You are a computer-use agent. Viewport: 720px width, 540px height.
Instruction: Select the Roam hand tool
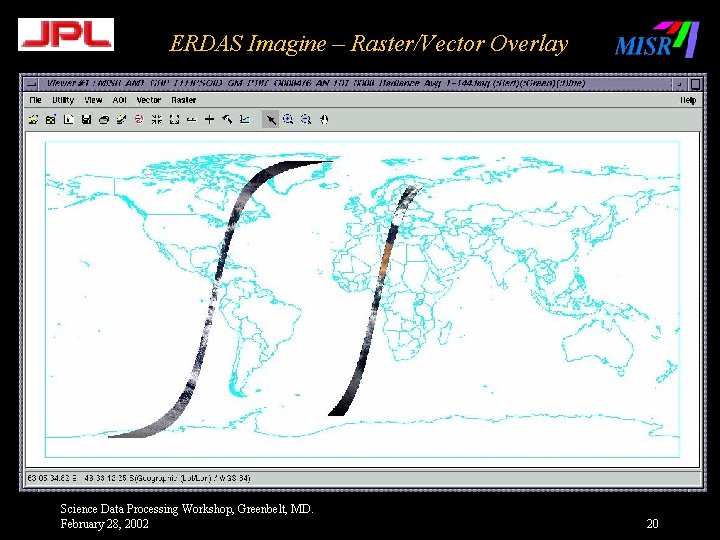324,119
